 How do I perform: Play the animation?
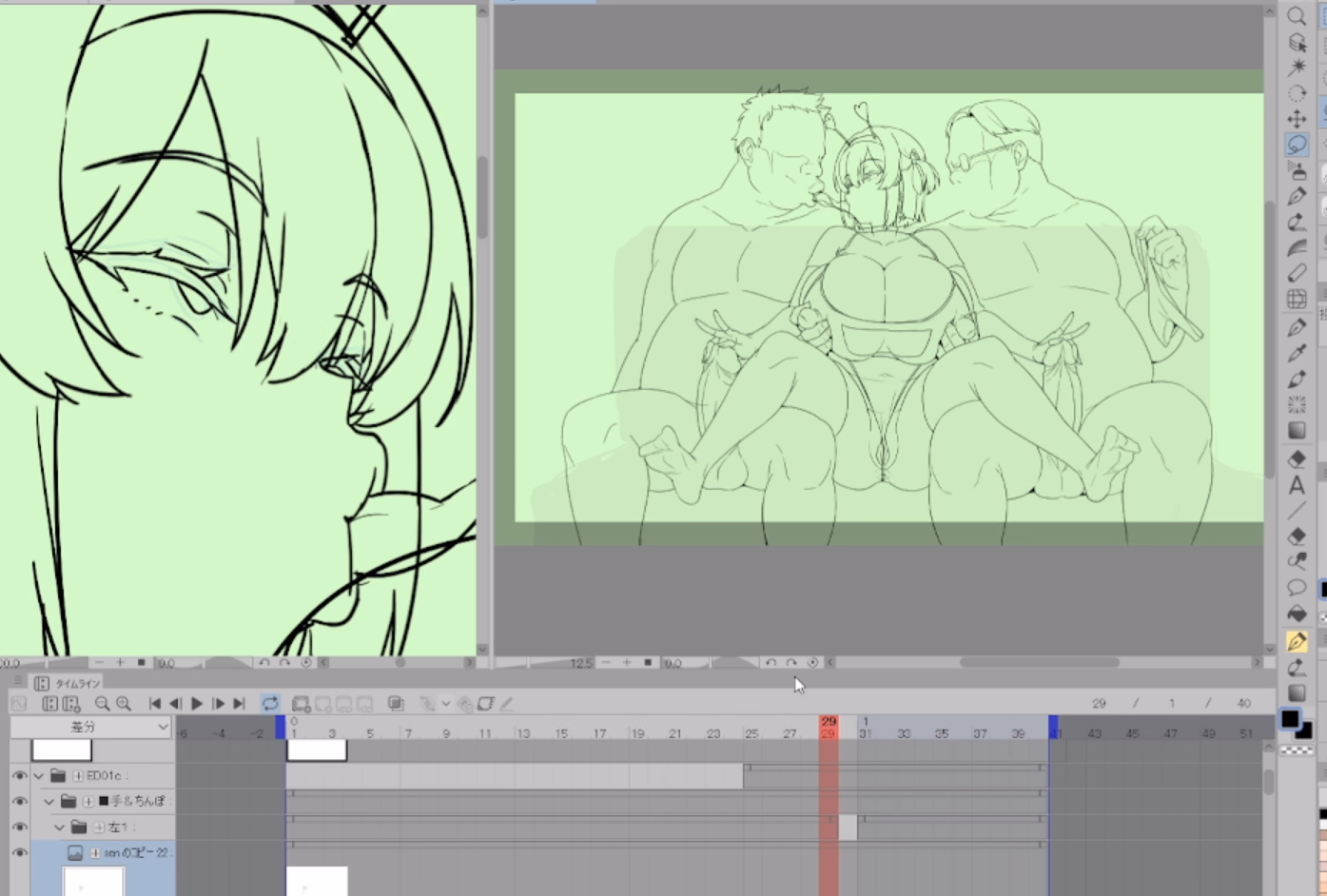[x=197, y=704]
